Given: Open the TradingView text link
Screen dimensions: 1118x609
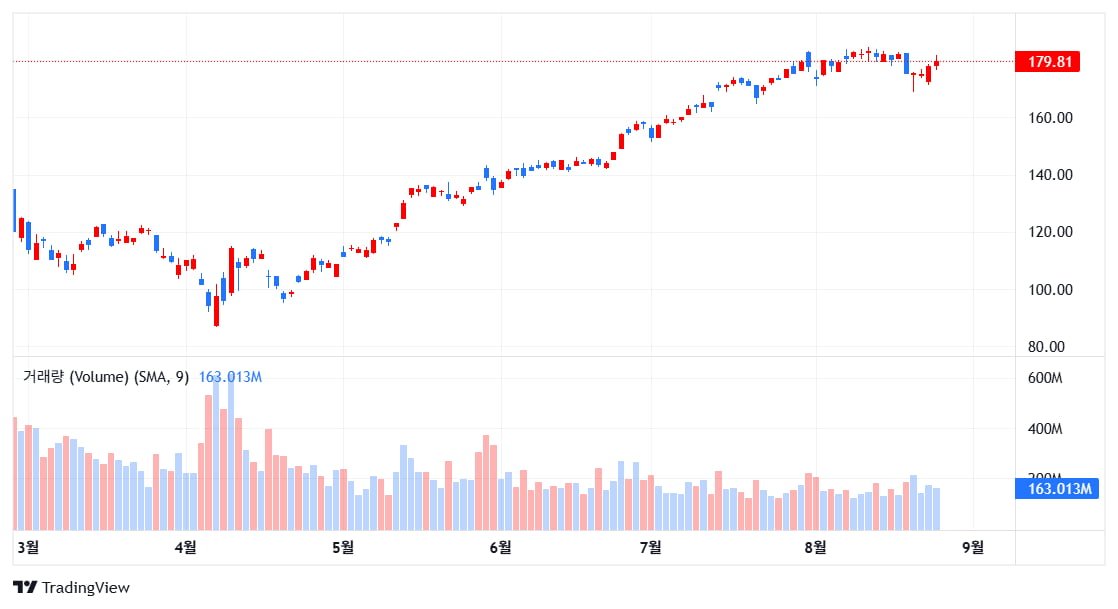Looking at the screenshot, I should [86, 588].
